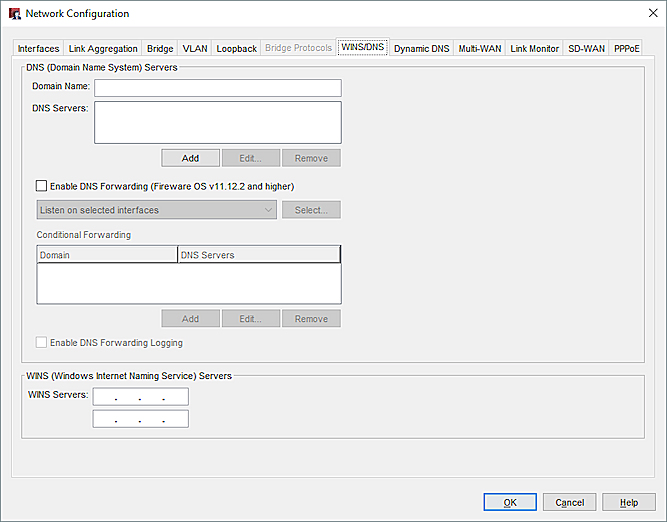
Task: Click the Add button under DNS Servers
Action: pos(190,158)
